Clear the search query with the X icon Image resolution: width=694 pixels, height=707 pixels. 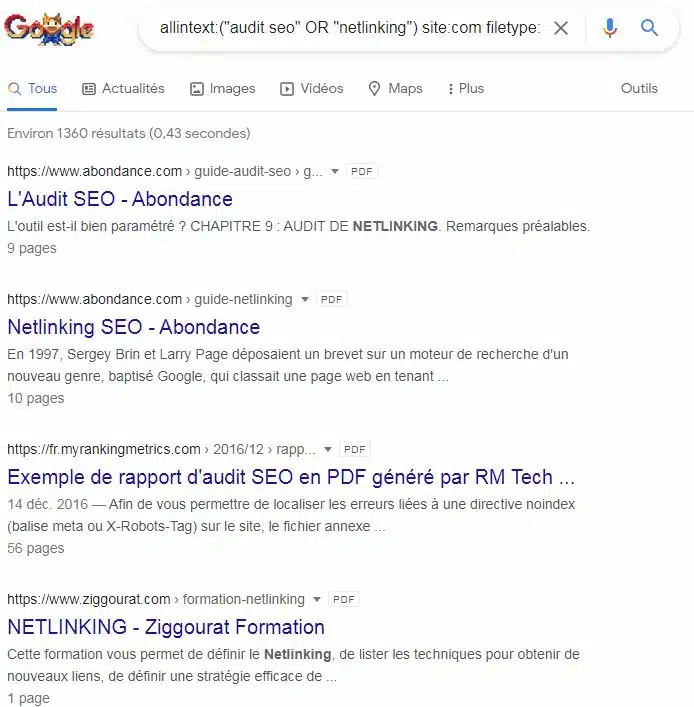point(561,28)
